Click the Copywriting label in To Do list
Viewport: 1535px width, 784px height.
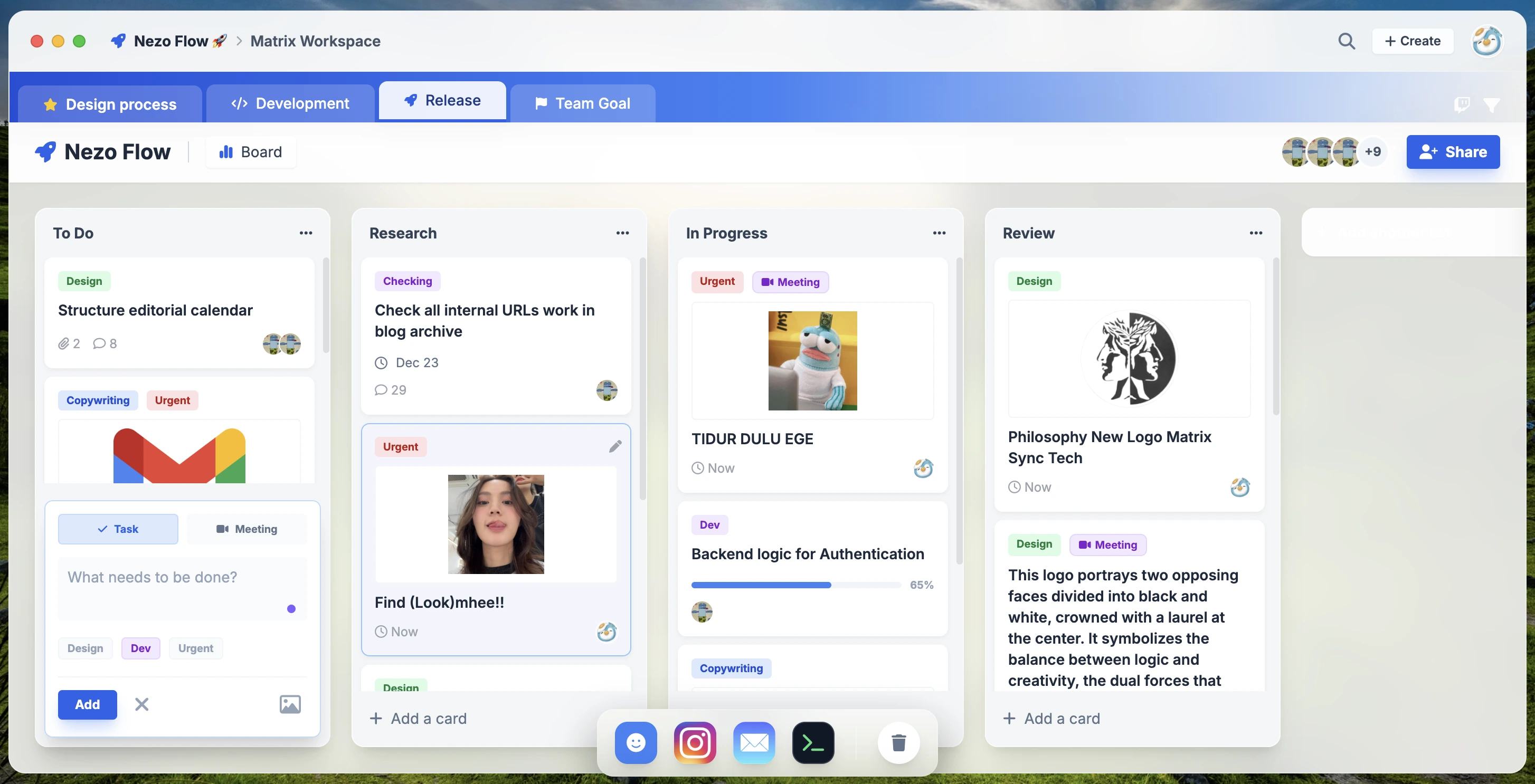coord(98,400)
